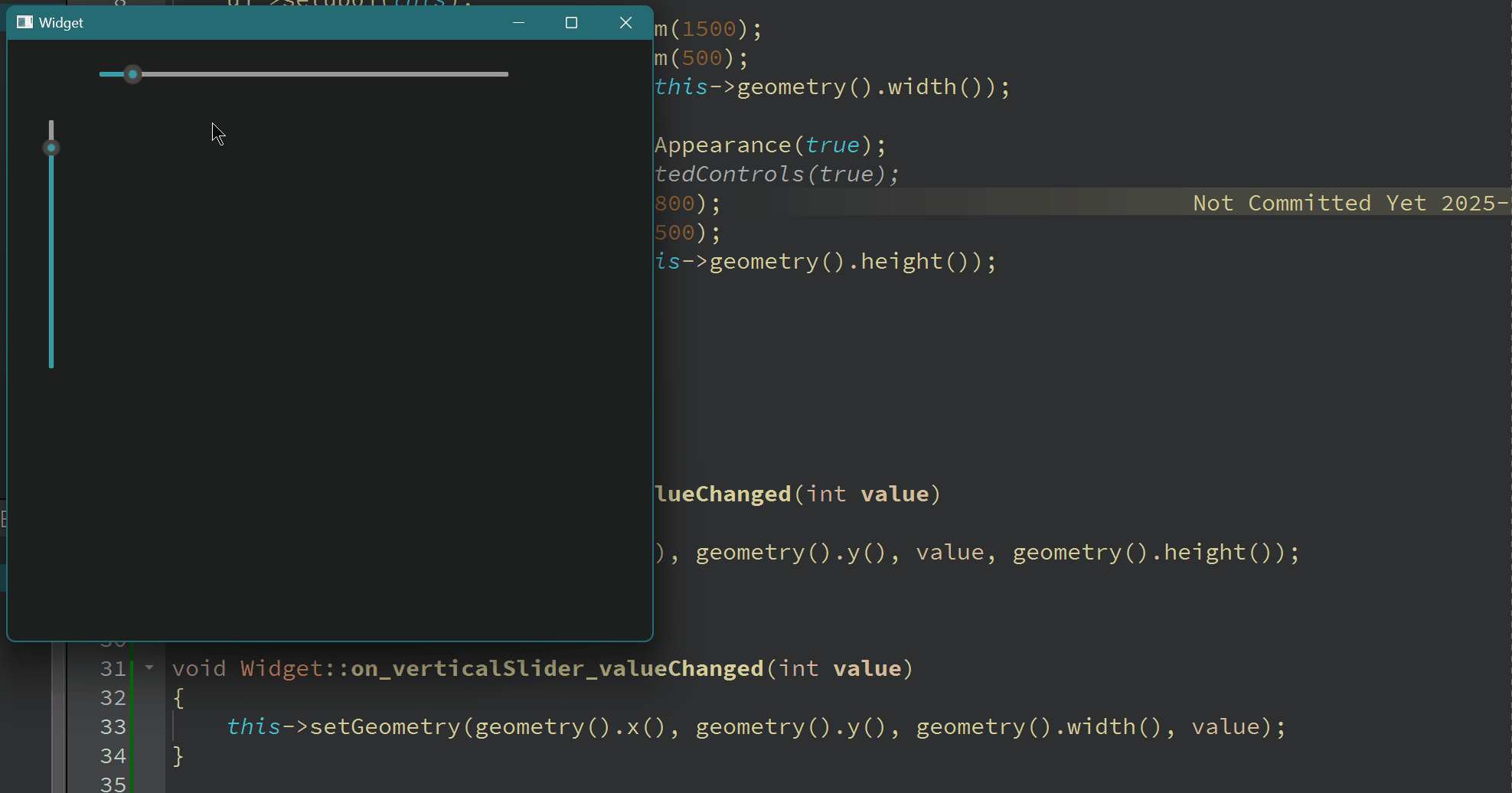1512x793 pixels.
Task: Click the vertical slider handle
Action: coord(51,148)
